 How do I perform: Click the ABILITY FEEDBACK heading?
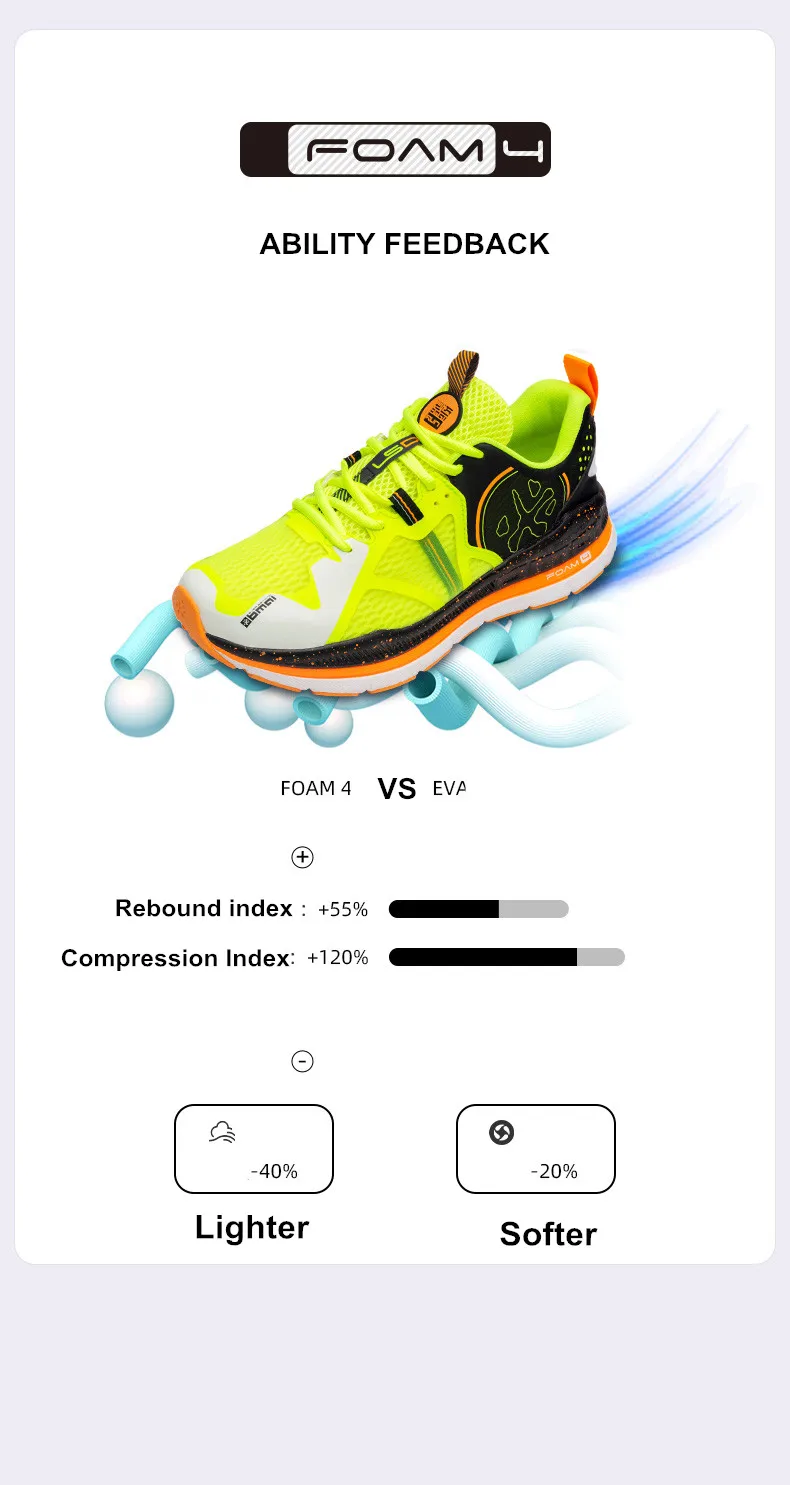pos(404,244)
